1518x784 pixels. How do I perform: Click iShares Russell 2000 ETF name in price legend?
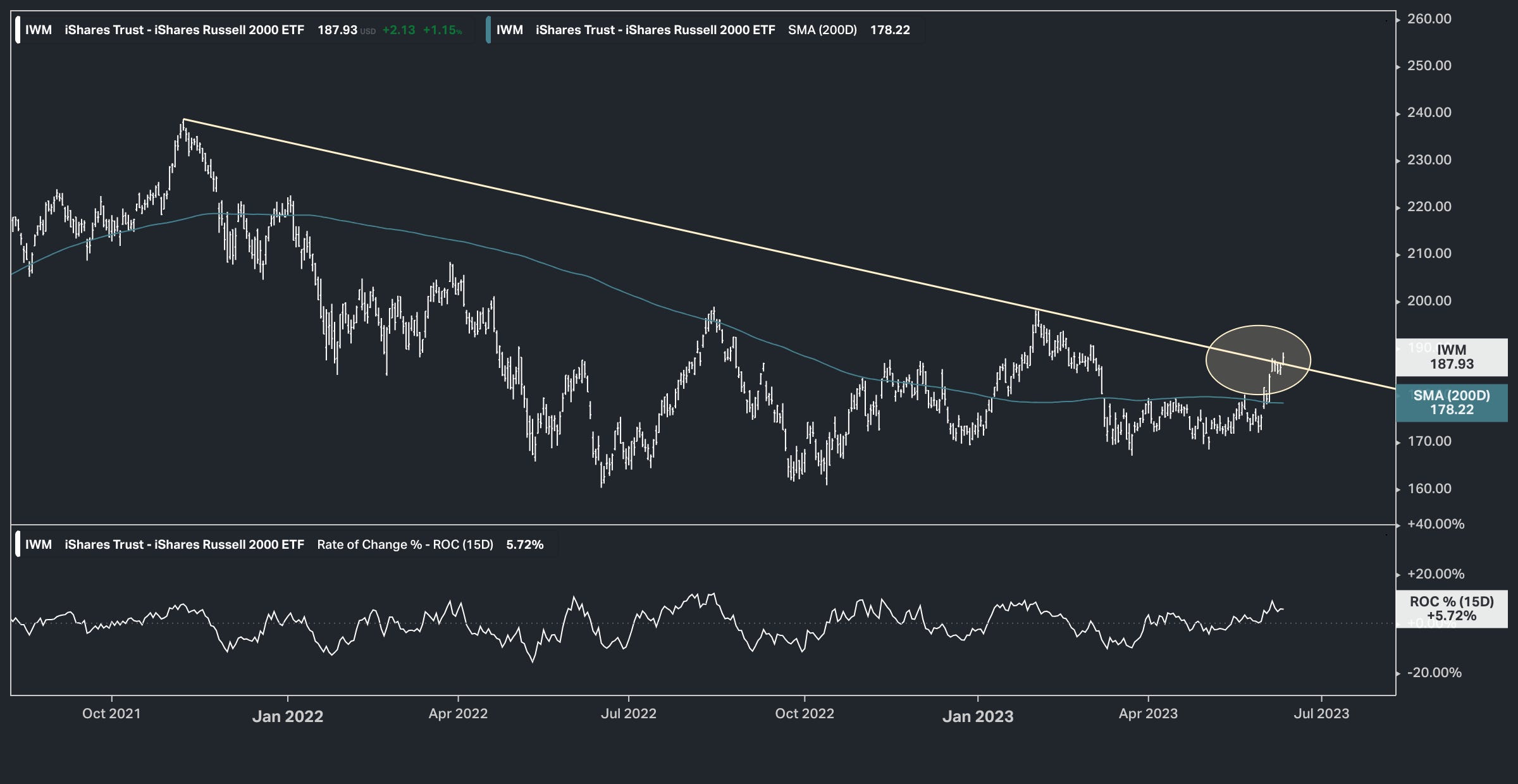click(x=184, y=30)
